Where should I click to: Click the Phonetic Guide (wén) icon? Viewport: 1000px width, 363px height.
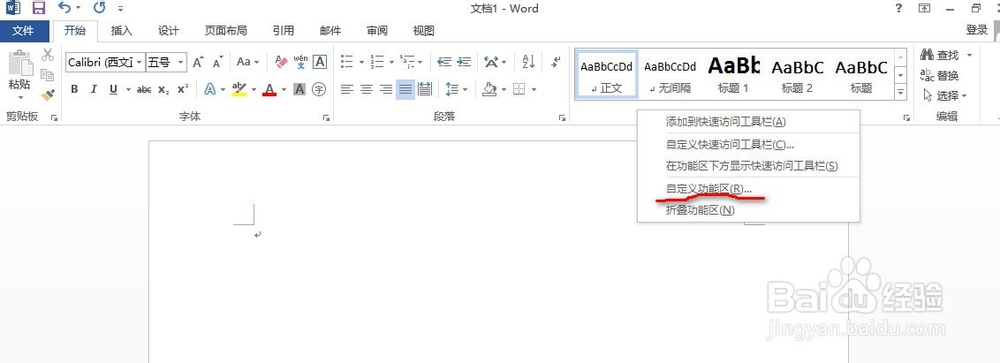tap(300, 62)
